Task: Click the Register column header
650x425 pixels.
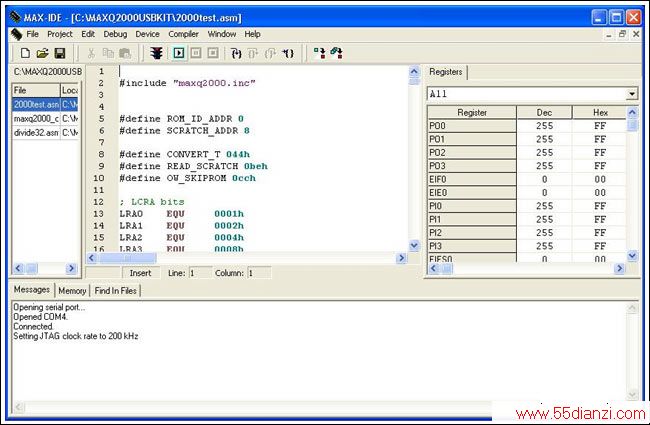Action: (472, 112)
